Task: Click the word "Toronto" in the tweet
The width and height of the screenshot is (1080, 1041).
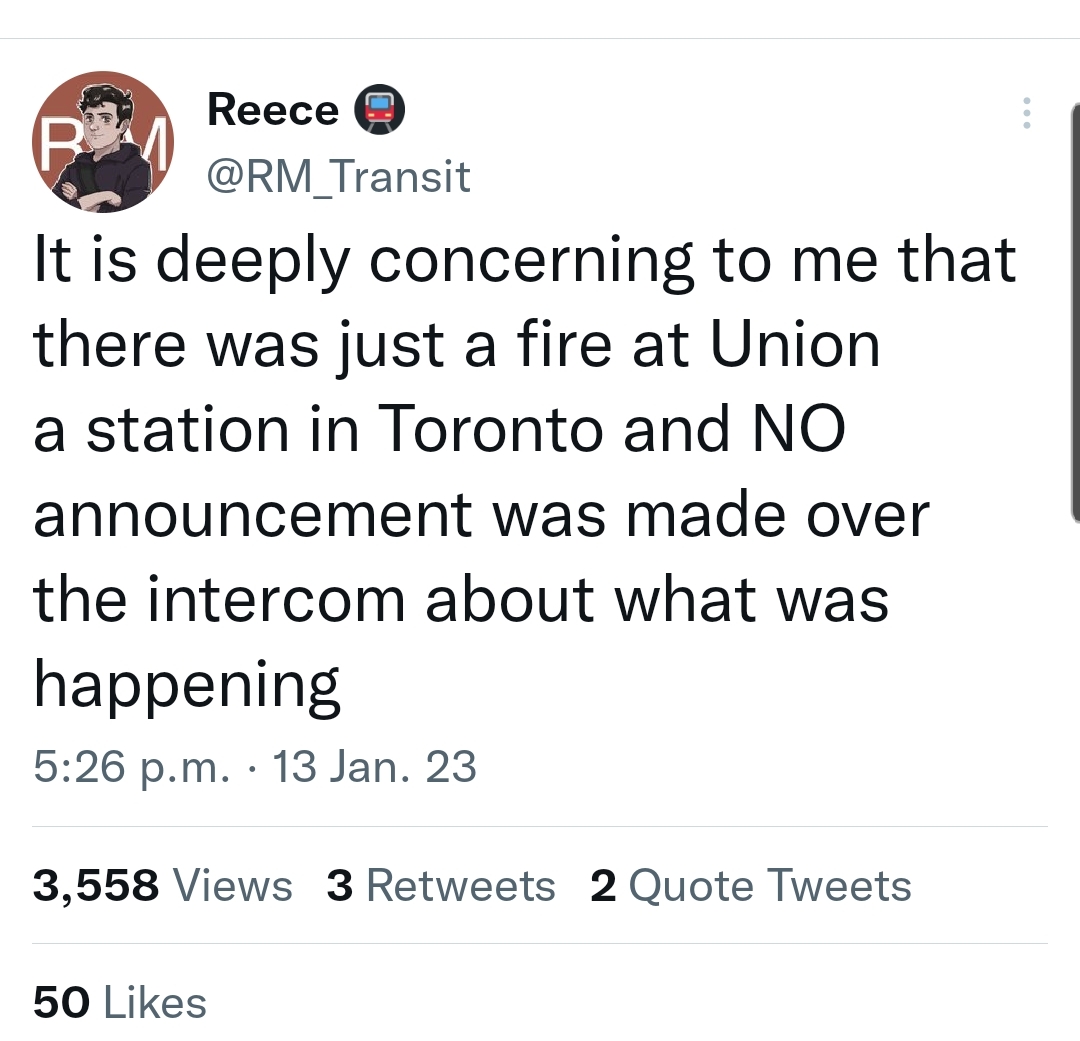Action: click(x=490, y=430)
